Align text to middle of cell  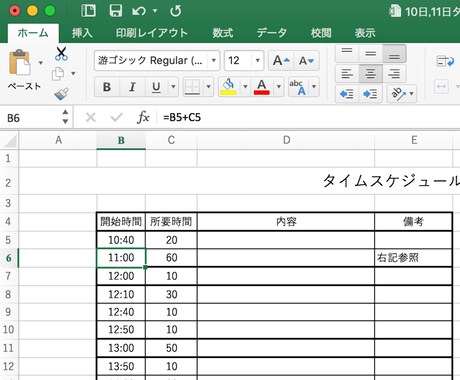[x=370, y=53]
